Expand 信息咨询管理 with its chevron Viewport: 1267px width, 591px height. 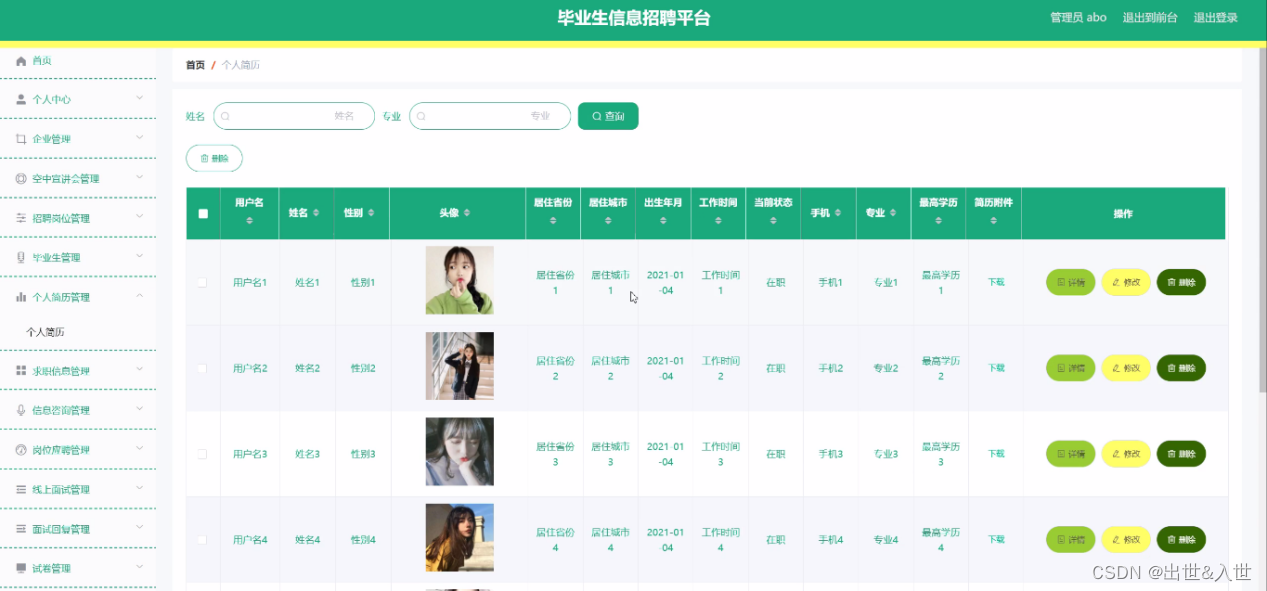pos(140,409)
